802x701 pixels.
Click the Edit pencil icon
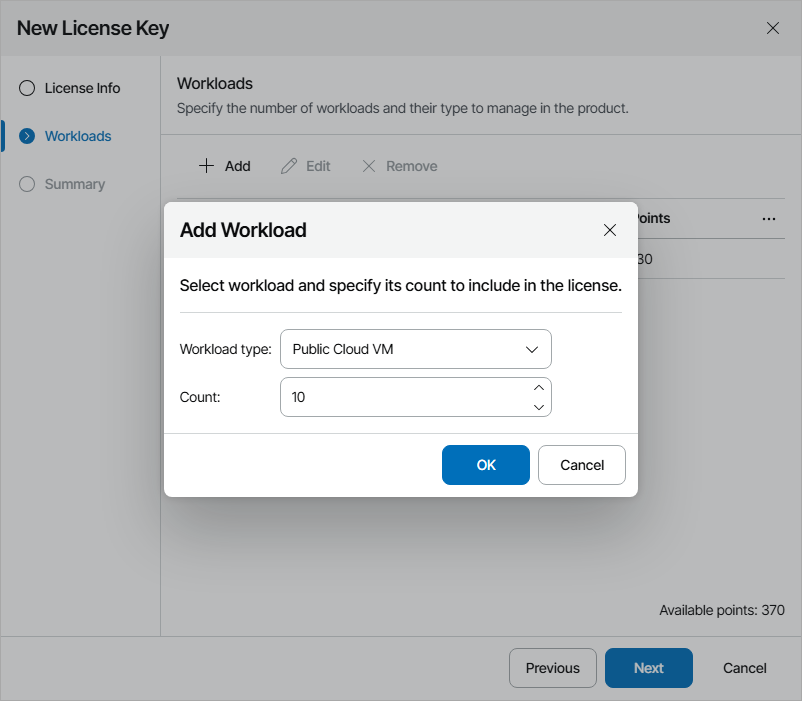click(289, 166)
